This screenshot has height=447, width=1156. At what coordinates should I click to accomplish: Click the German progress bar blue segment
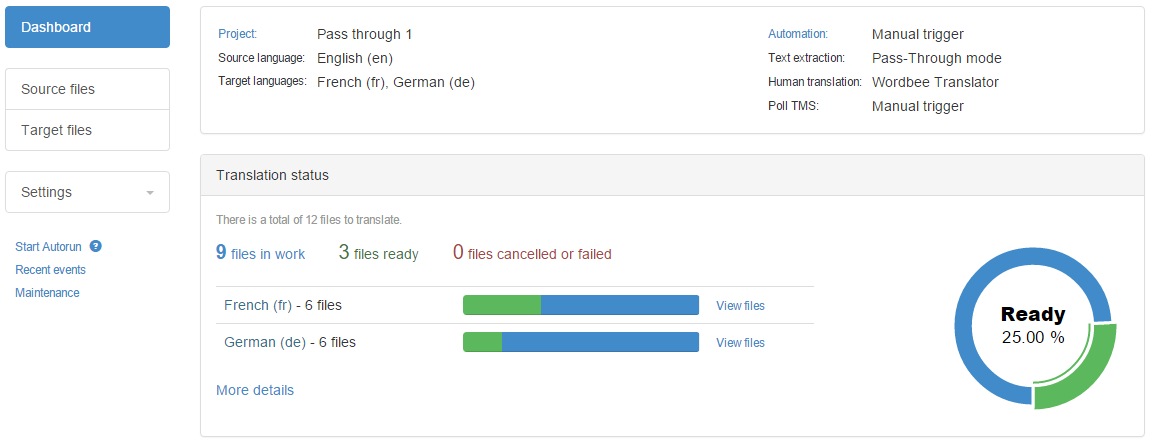coord(599,342)
